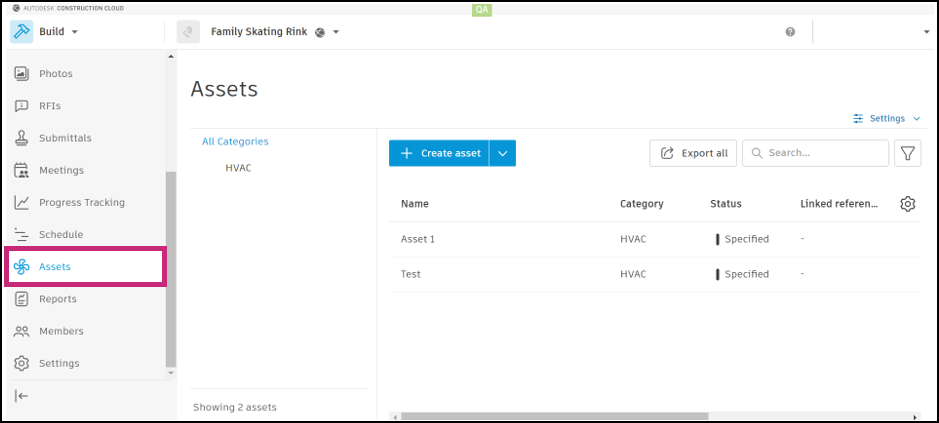Expand the Create asset dropdown arrow
This screenshot has height=423, width=939.
tap(503, 153)
